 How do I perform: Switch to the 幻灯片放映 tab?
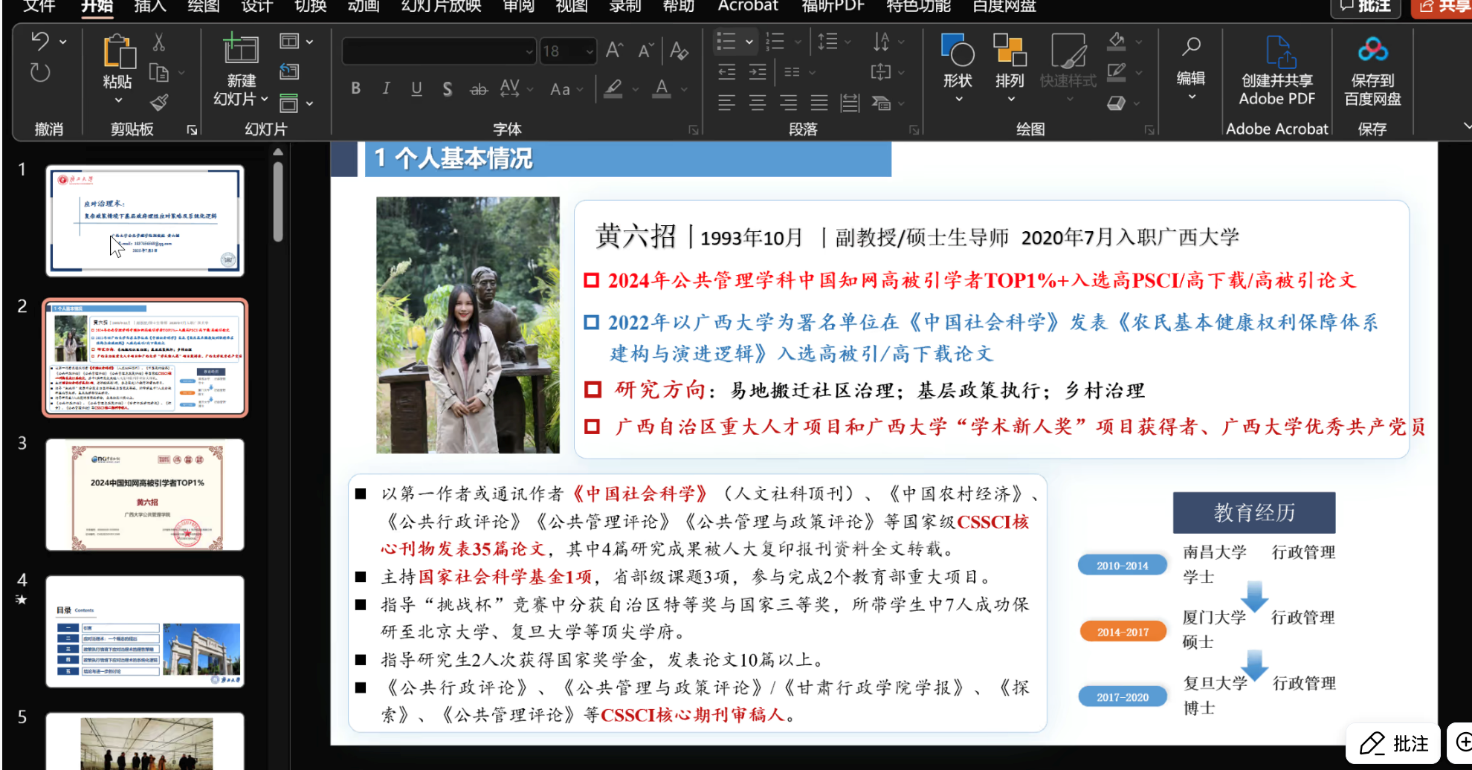click(441, 6)
